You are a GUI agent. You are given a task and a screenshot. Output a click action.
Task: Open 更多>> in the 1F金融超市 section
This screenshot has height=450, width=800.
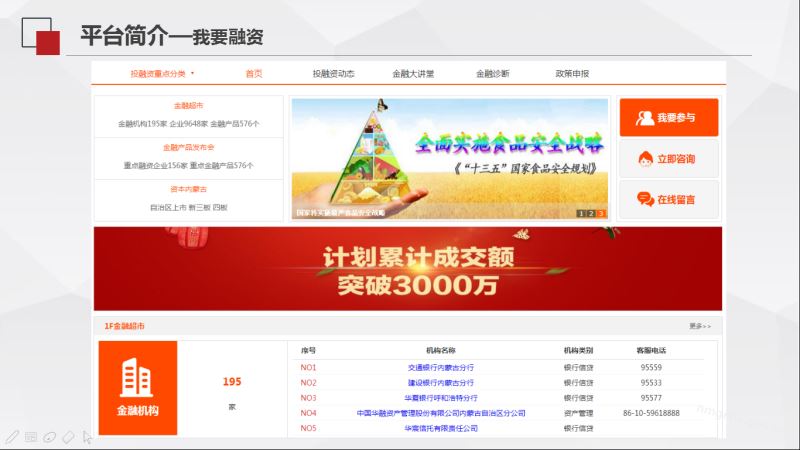pyautogui.click(x=699, y=326)
